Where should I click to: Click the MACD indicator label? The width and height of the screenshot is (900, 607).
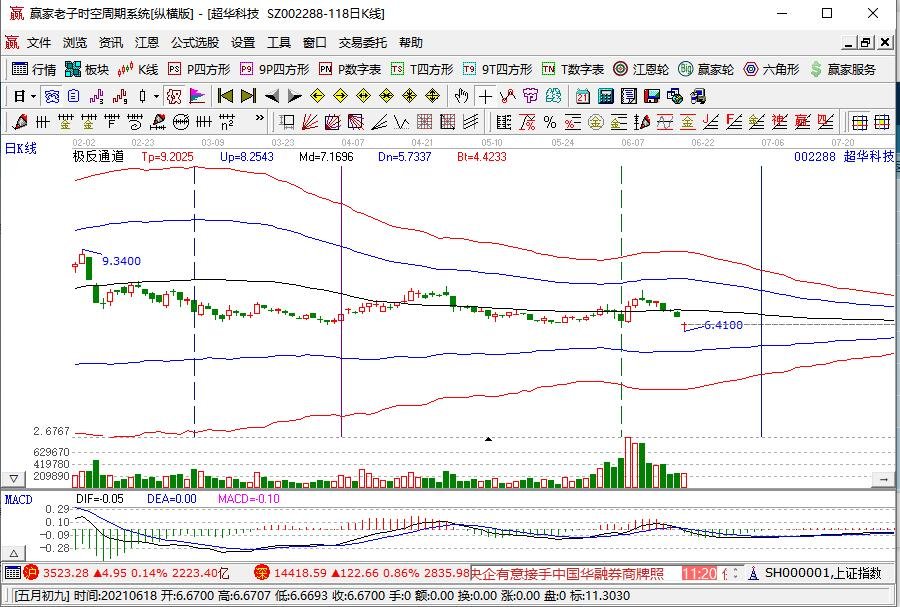19,500
